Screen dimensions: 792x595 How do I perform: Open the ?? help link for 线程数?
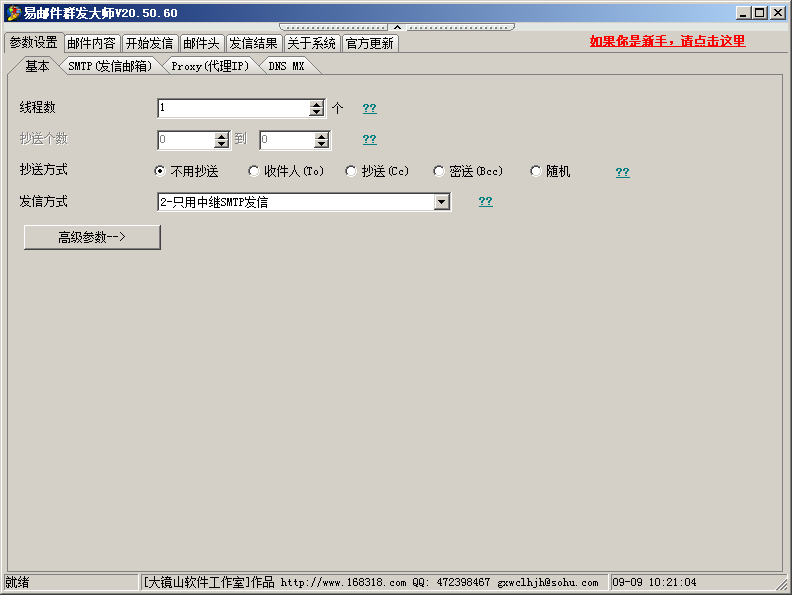click(369, 108)
